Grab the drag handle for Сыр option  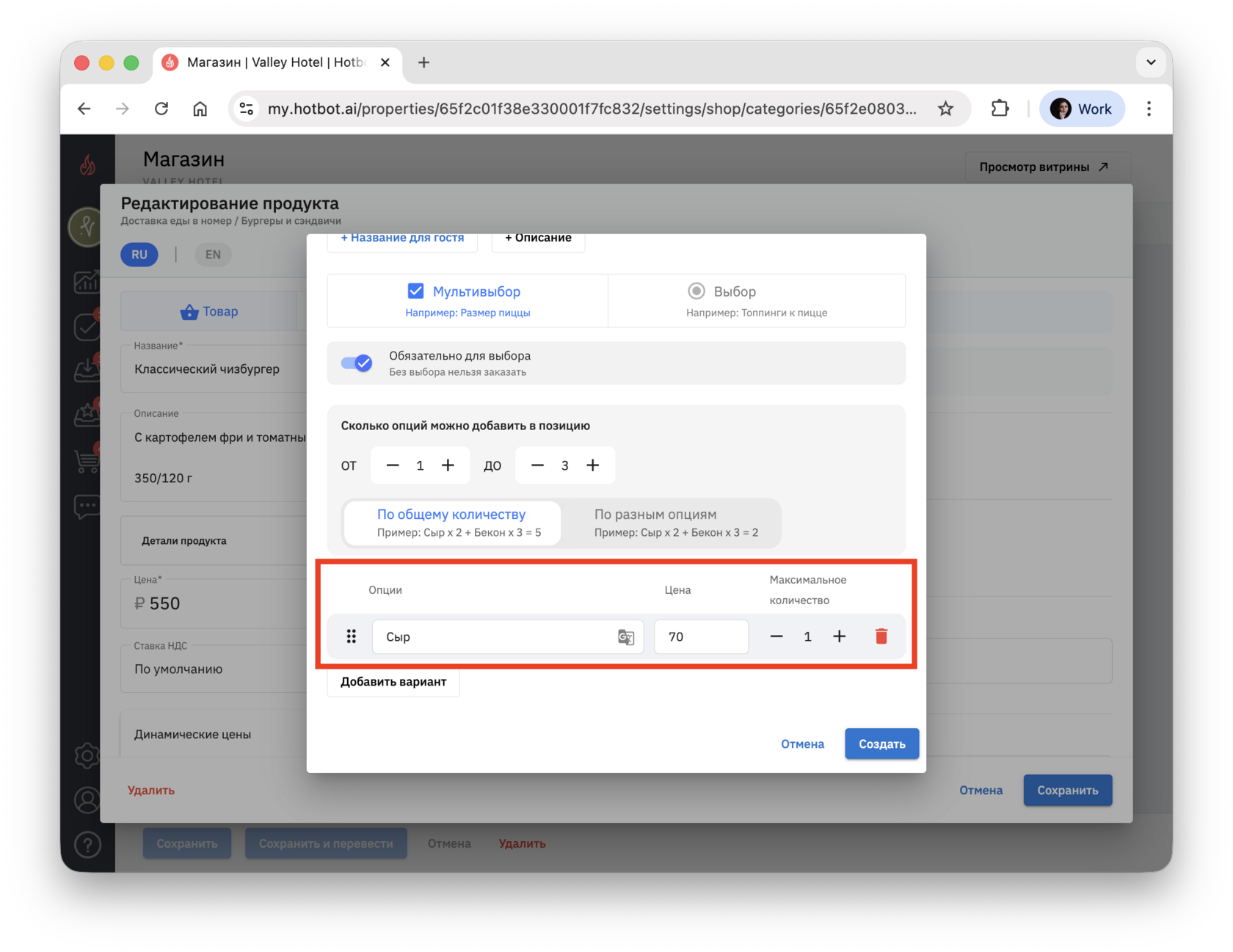pos(352,636)
